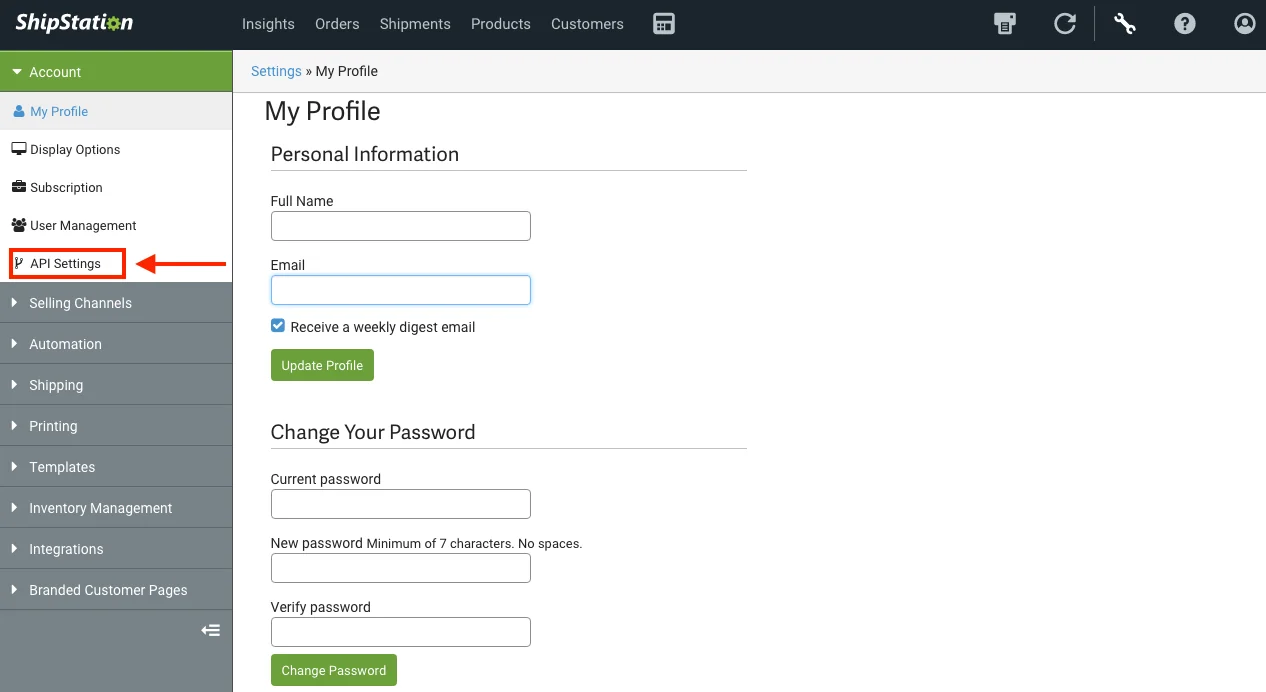Expand Selling Channels section

116,303
